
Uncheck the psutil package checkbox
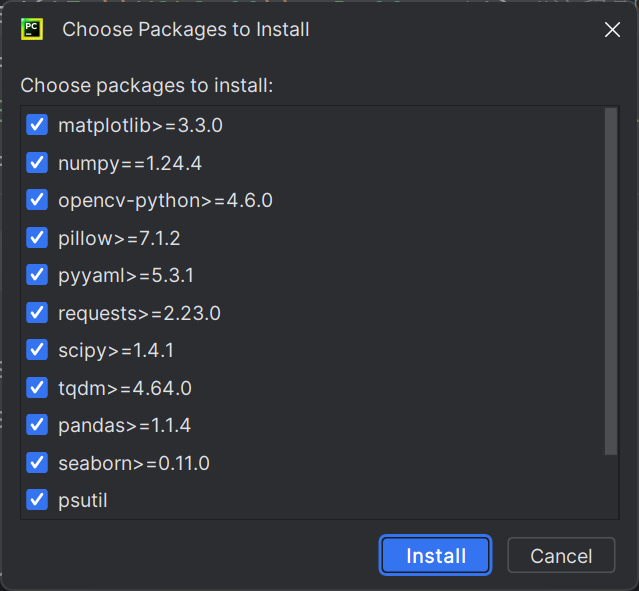[x=37, y=500]
